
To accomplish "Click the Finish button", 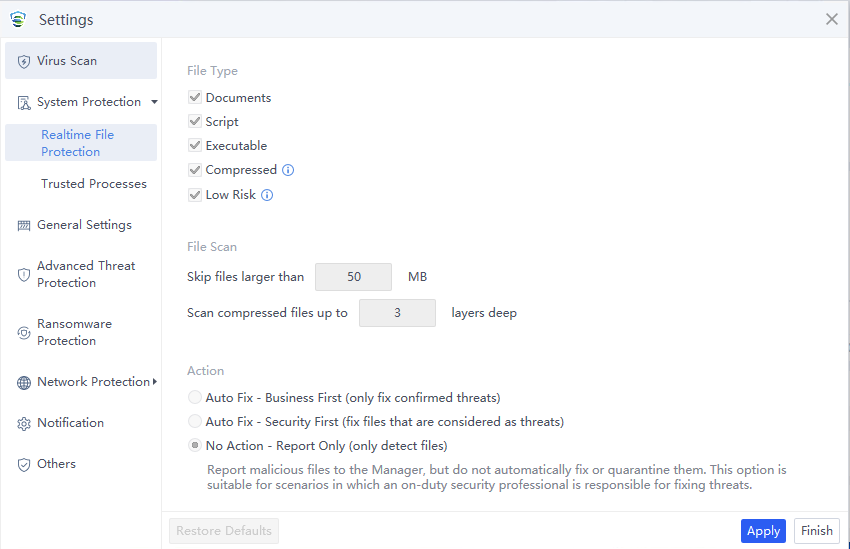I will point(816,531).
